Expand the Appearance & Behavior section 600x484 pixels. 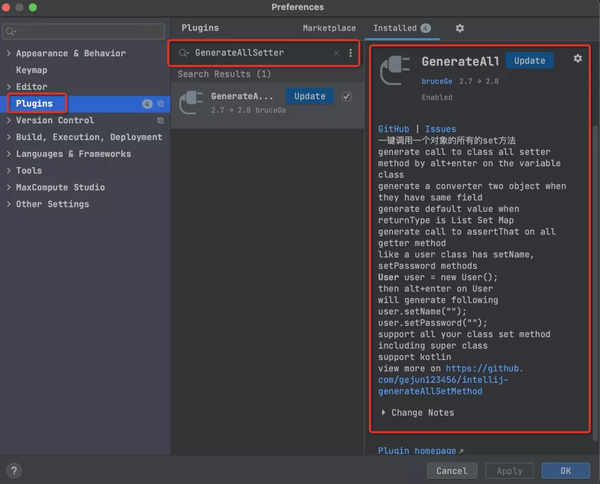(9, 54)
